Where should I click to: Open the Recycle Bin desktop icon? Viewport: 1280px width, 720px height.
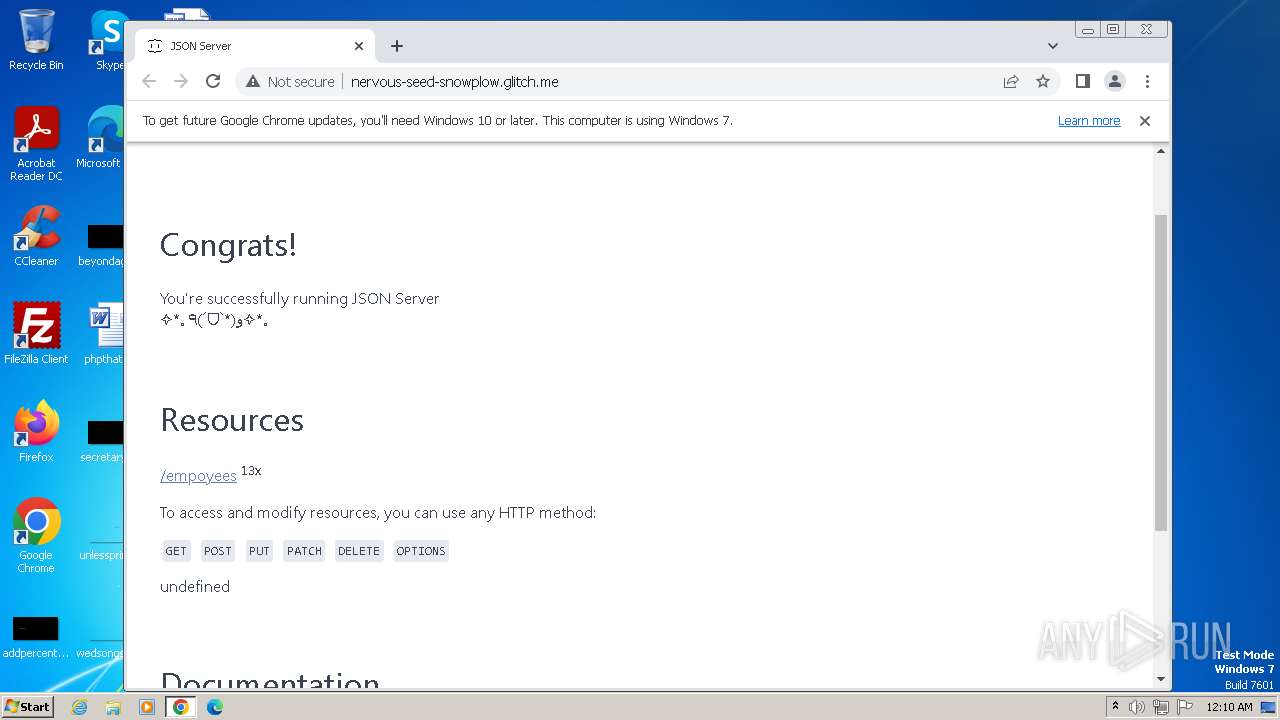coord(36,40)
